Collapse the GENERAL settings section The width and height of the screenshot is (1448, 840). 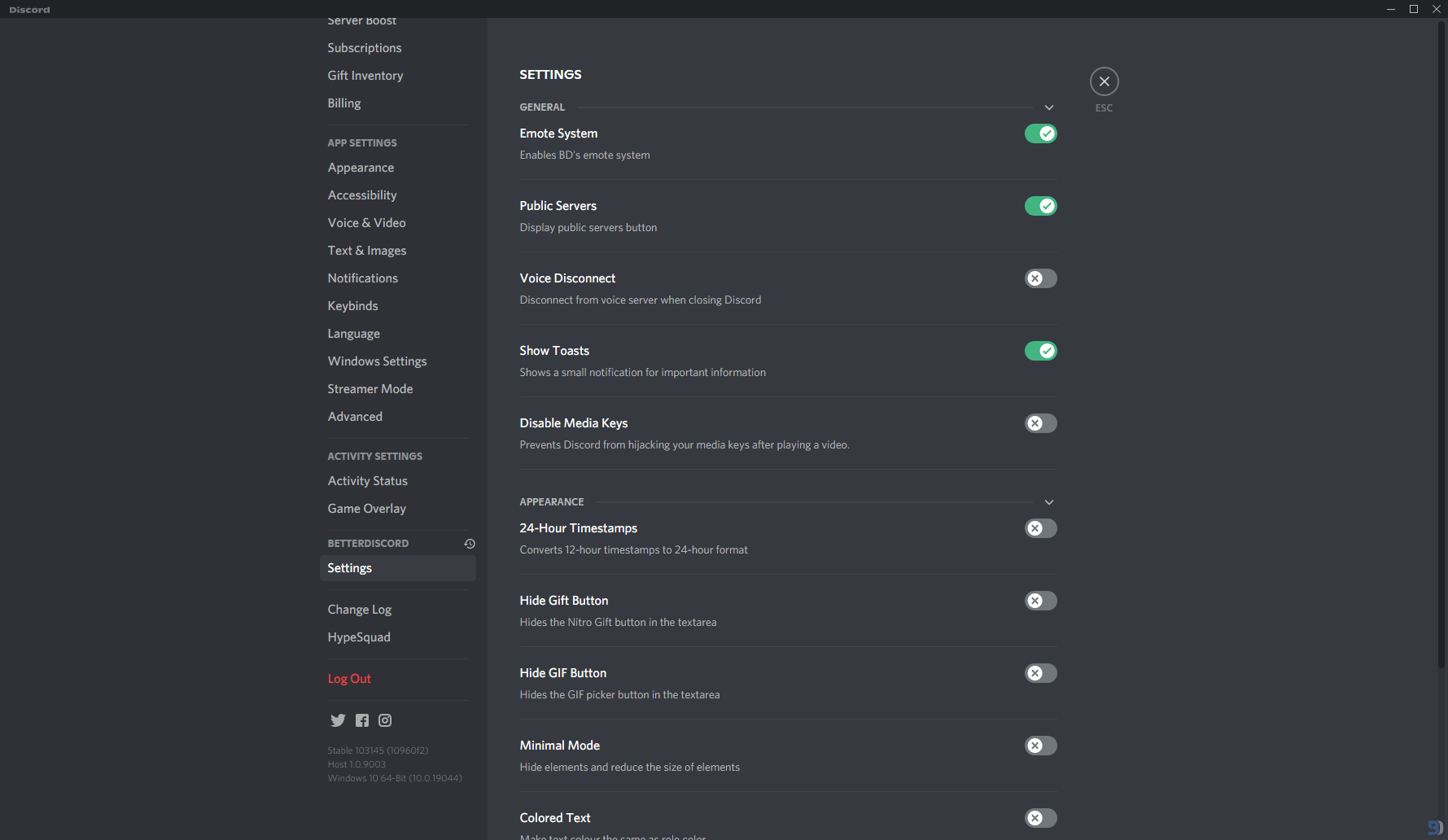tap(1048, 107)
